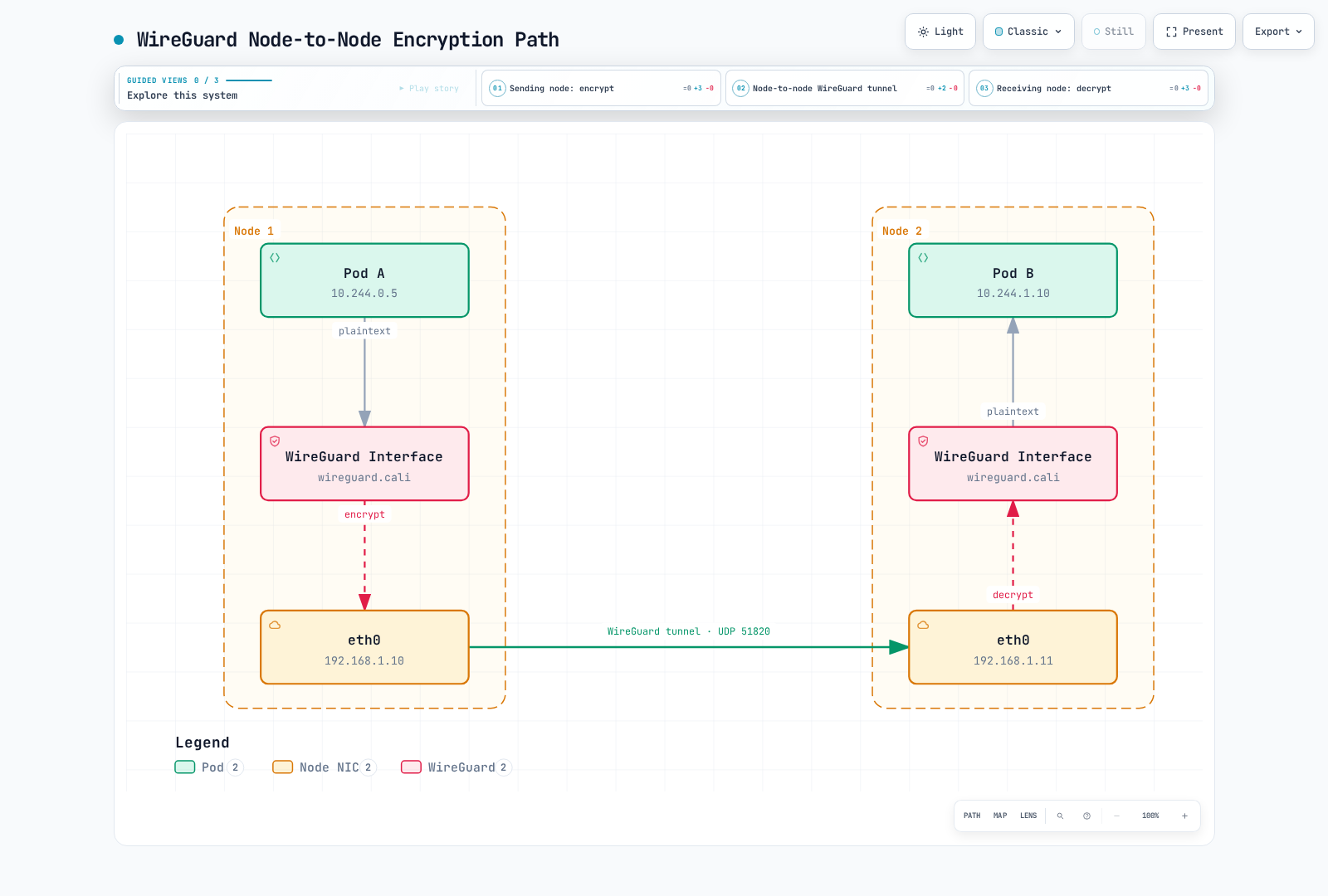The height and width of the screenshot is (896, 1328).
Task: Select the Pod A node
Action: click(x=364, y=280)
